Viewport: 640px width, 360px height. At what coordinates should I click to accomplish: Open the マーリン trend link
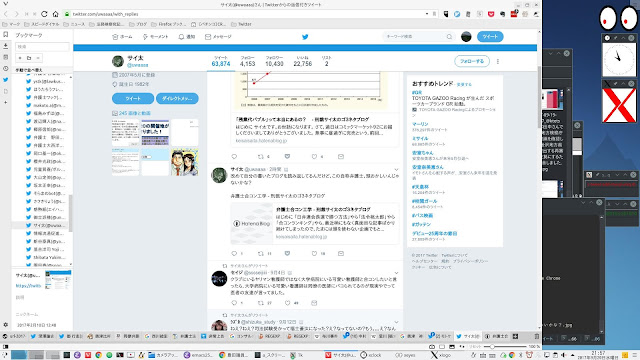(x=420, y=124)
